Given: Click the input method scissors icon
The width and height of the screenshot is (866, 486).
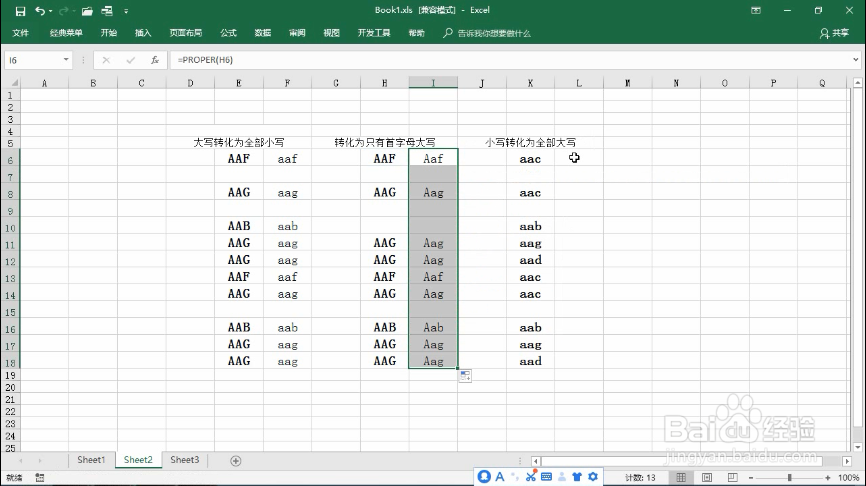Looking at the screenshot, I should tap(531, 477).
